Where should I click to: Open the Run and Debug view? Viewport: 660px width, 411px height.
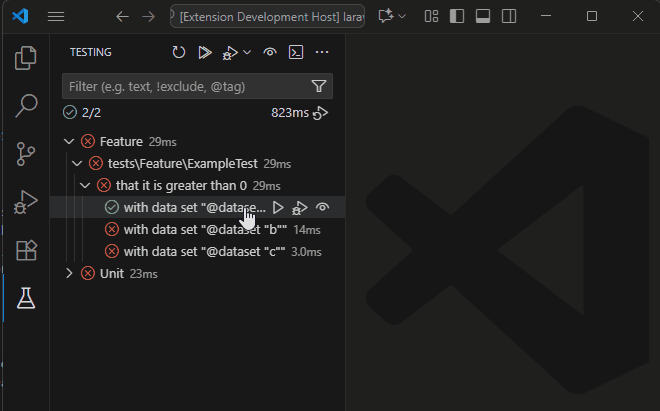click(x=26, y=201)
